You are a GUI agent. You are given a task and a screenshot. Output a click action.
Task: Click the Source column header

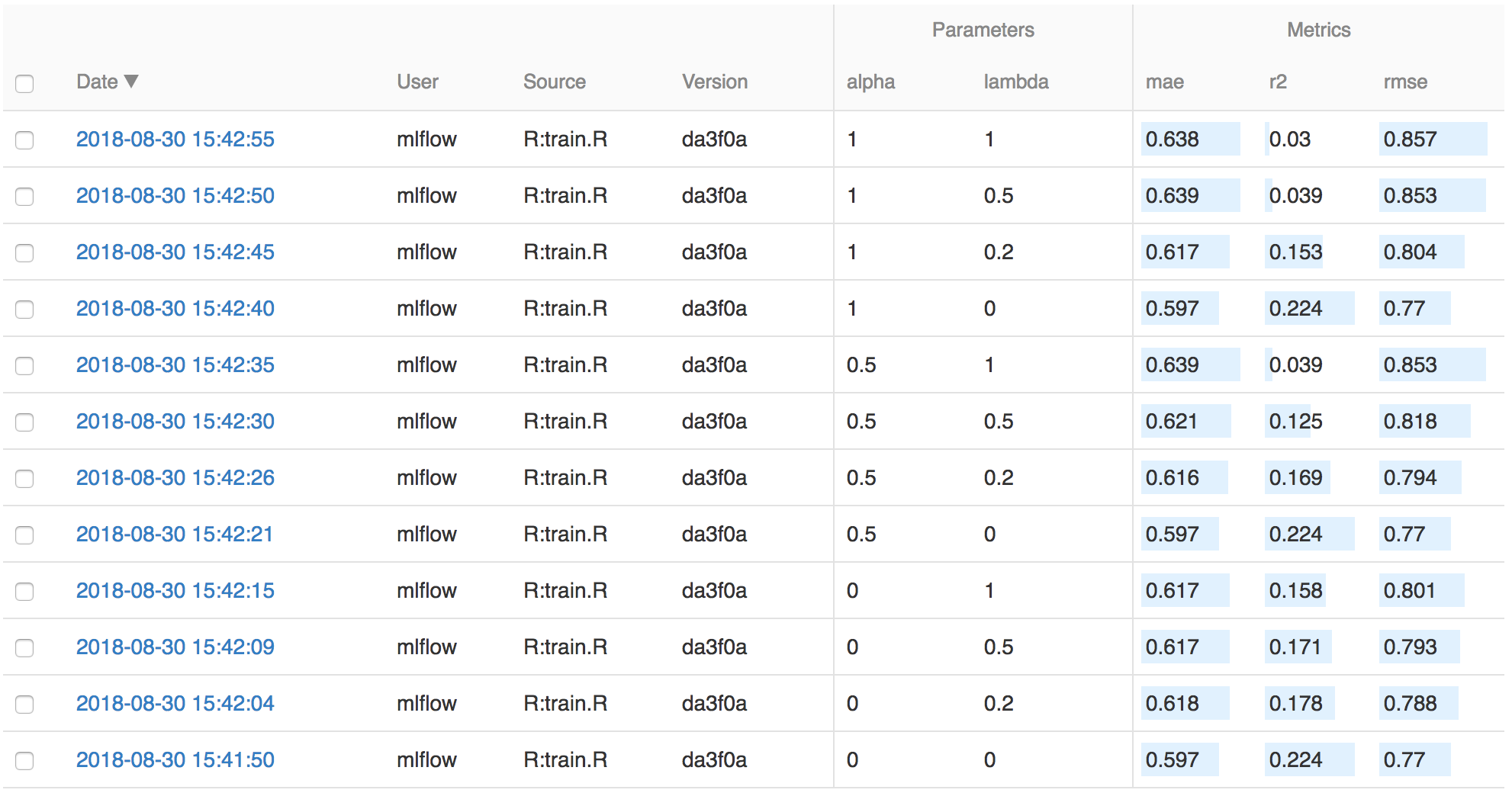click(554, 81)
